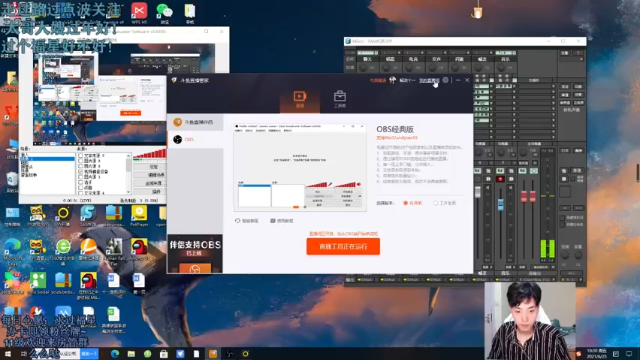Select OBS in the Douyu sidebar
The image size is (640, 360).
195,139
